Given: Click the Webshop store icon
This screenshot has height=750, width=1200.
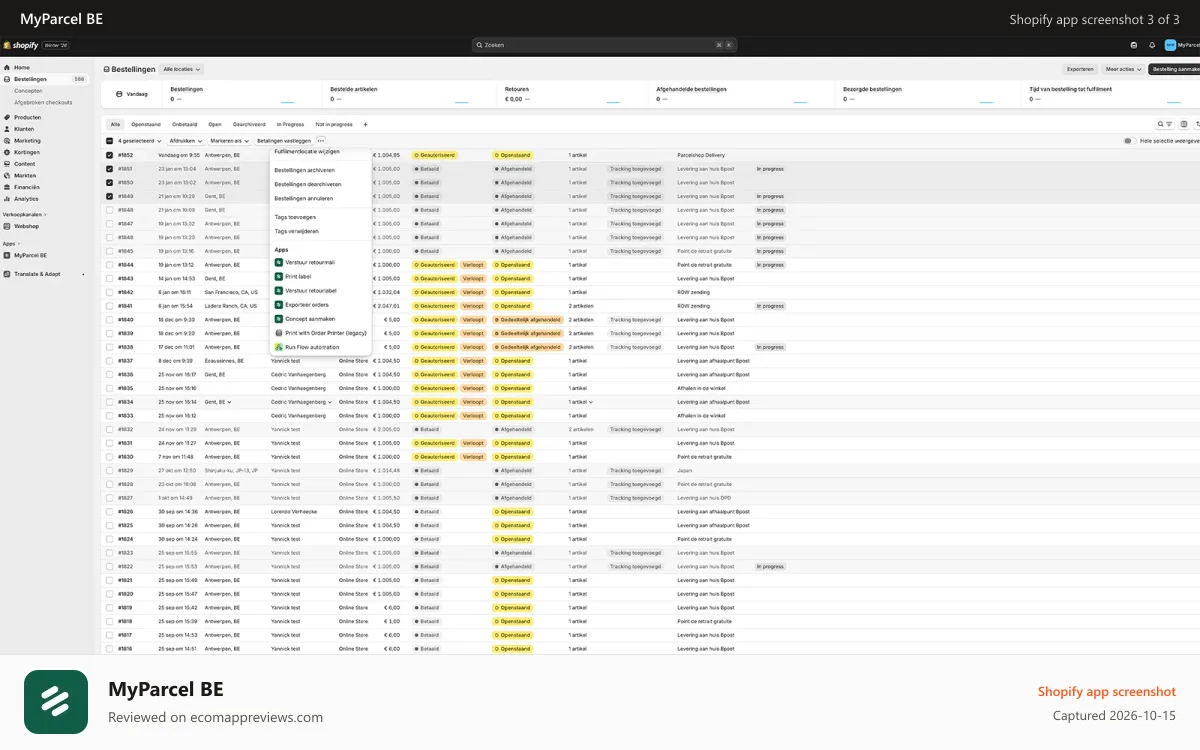Looking at the screenshot, I should [7, 226].
